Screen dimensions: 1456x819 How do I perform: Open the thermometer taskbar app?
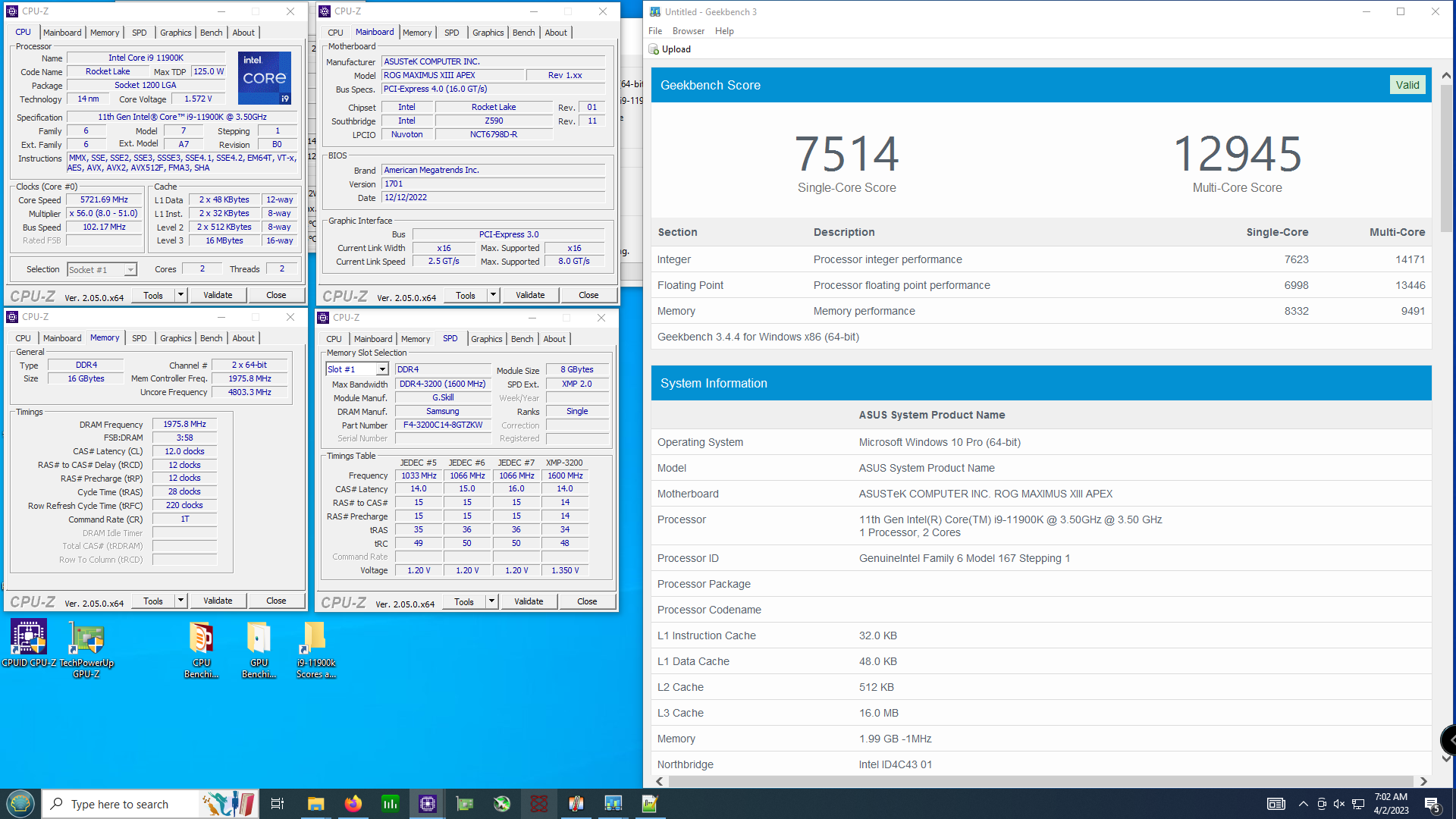click(x=576, y=804)
